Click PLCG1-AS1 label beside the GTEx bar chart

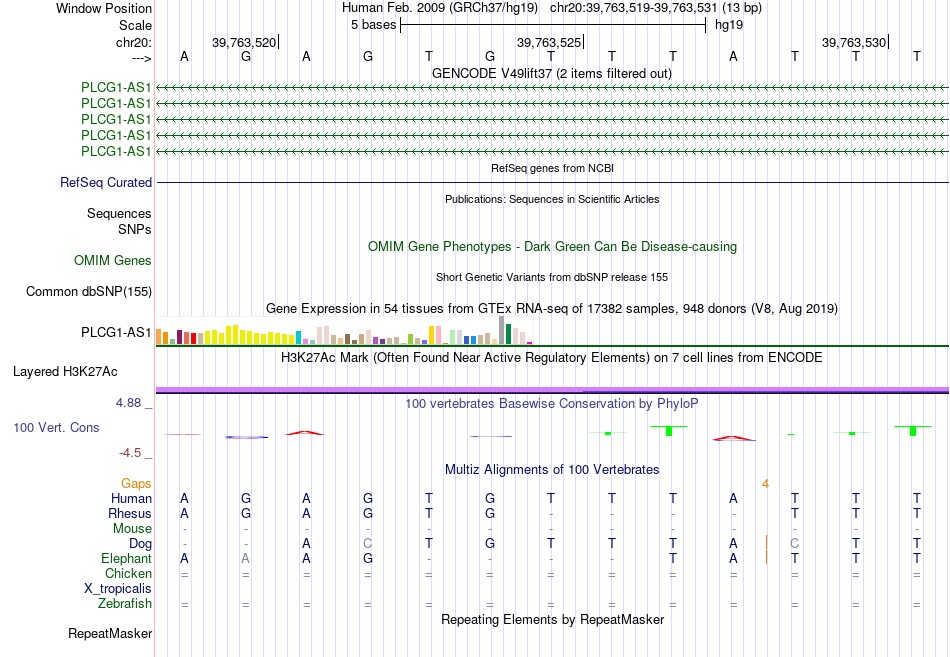(x=116, y=332)
